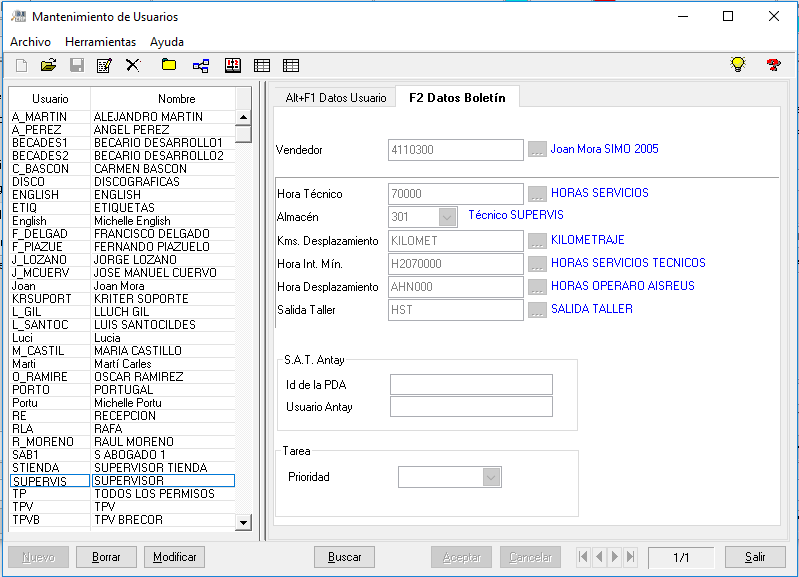Switch to Alt+F1 Datos Usuario tab
Viewport: 799px width, 577px height.
[x=336, y=98]
